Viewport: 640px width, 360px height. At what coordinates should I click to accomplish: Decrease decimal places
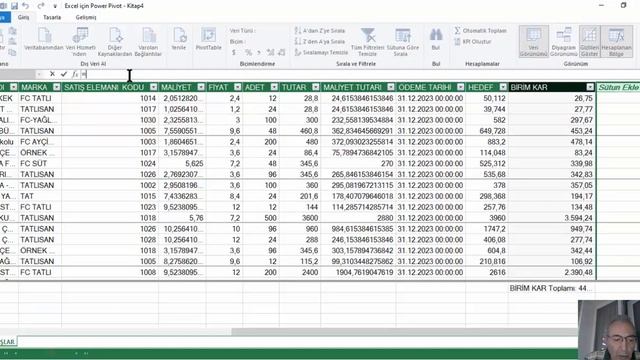pos(282,53)
